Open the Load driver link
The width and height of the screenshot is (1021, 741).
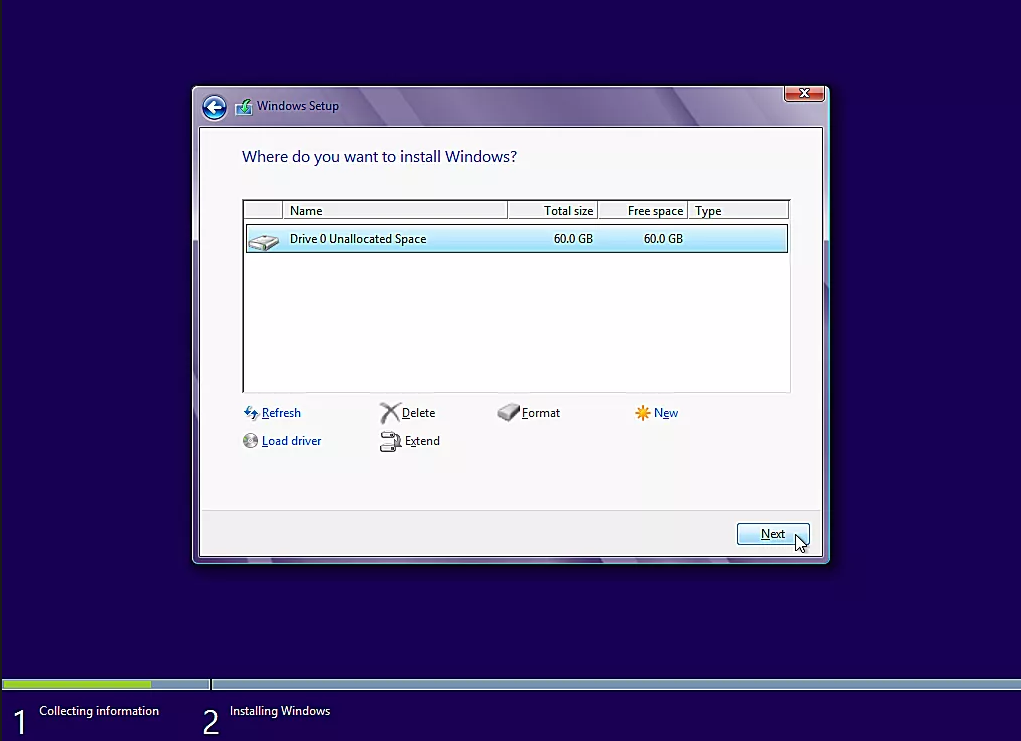(x=291, y=441)
